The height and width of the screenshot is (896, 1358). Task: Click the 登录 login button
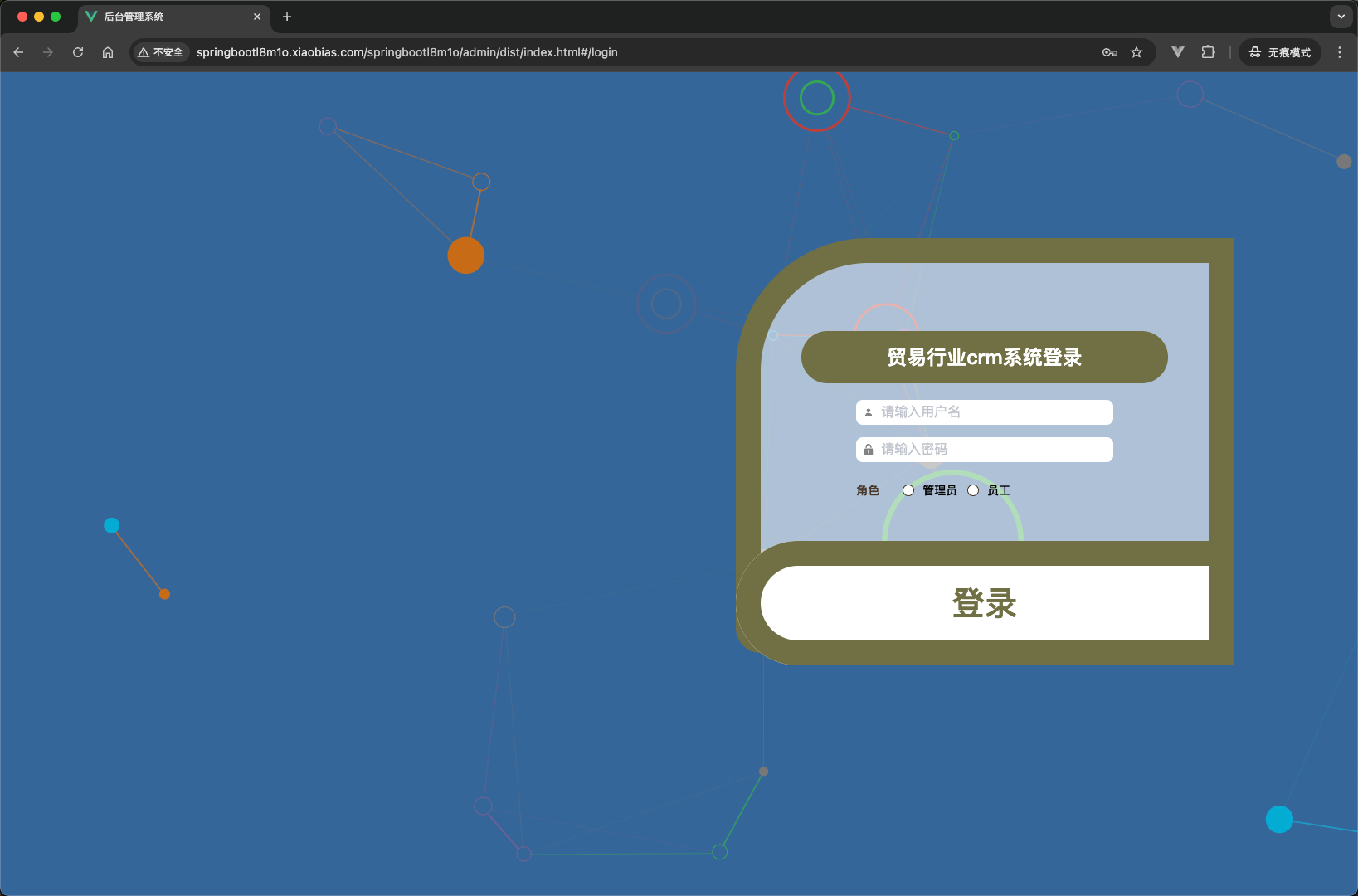tap(985, 603)
